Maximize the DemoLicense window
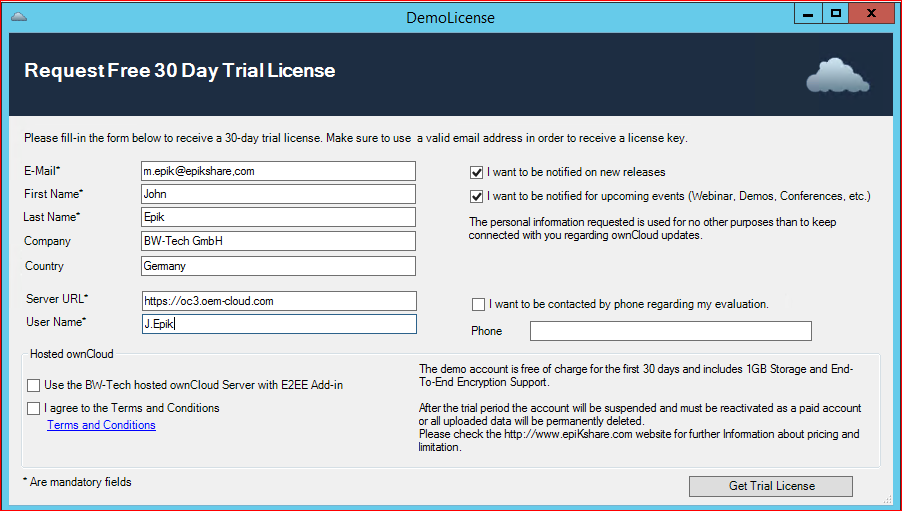The width and height of the screenshot is (902, 511). click(836, 13)
